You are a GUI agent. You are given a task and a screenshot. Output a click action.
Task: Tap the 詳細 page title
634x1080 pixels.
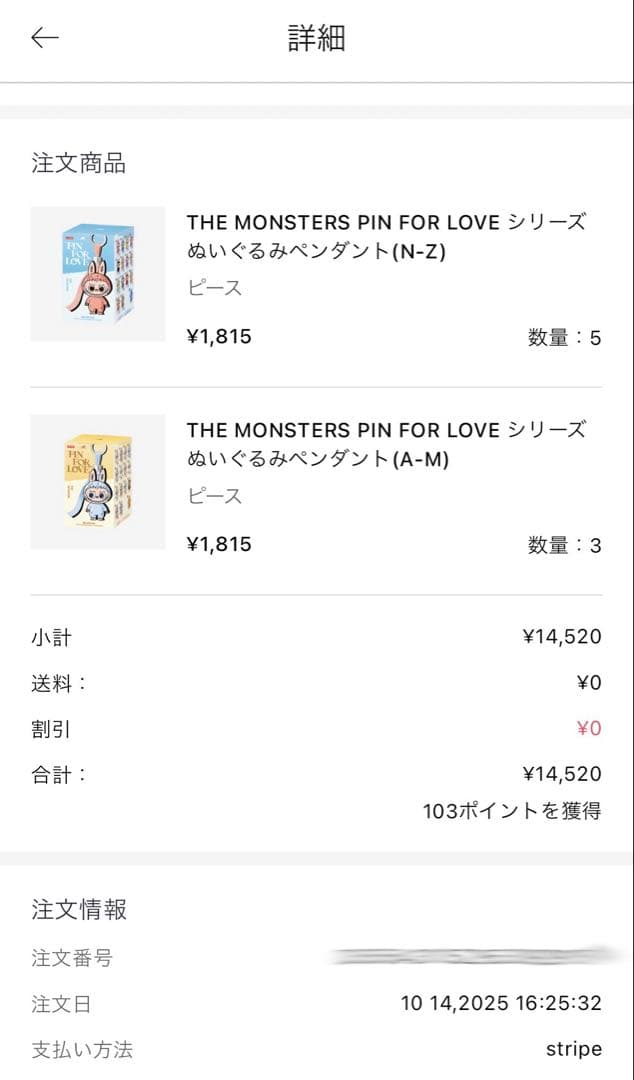click(x=316, y=39)
